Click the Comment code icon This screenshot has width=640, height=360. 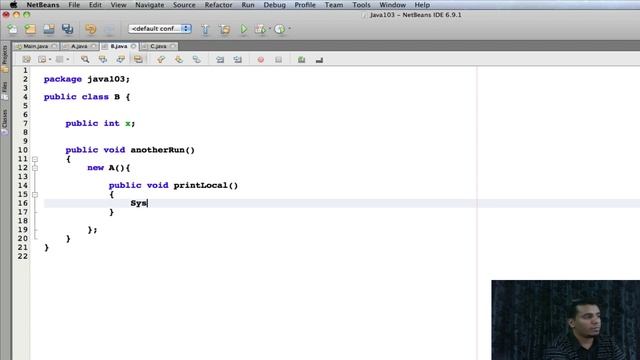click(x=301, y=60)
